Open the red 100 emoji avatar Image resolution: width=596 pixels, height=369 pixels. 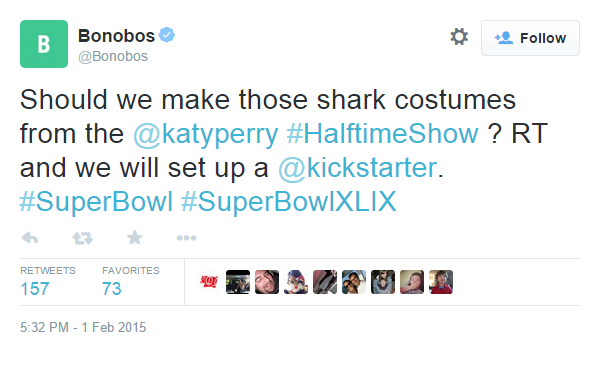pyautogui.click(x=209, y=282)
